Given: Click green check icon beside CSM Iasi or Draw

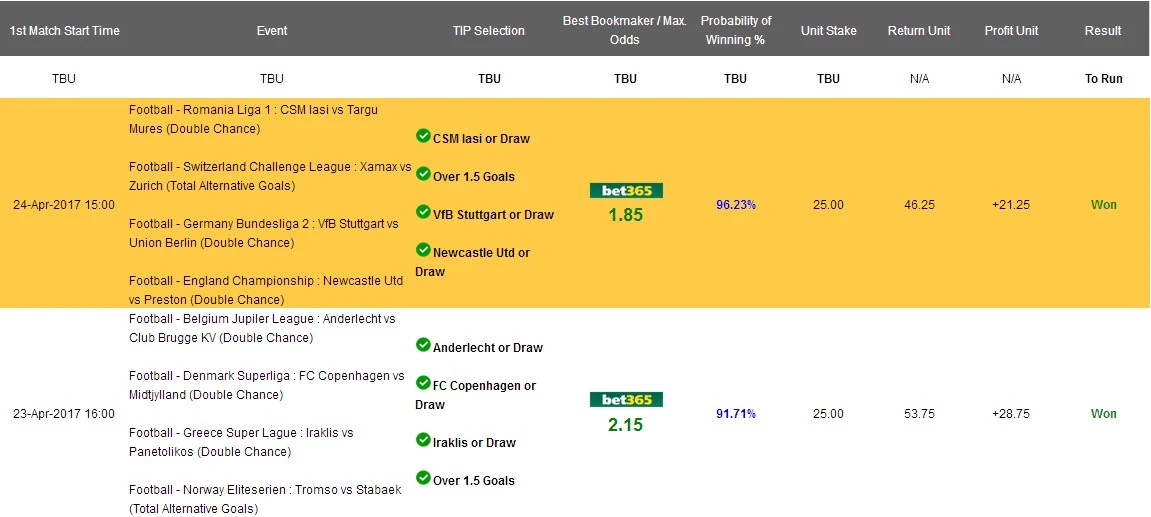Looking at the screenshot, I should 423,136.
